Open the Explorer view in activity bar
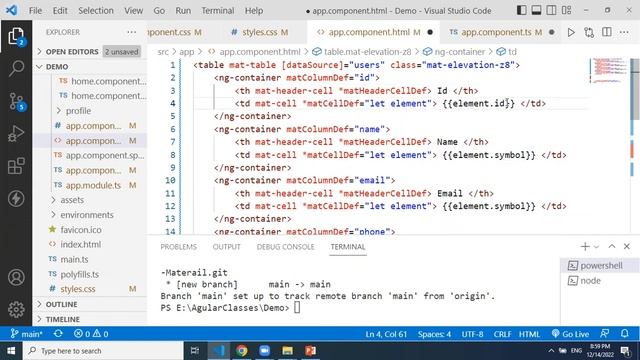640x360 pixels. click(x=16, y=36)
